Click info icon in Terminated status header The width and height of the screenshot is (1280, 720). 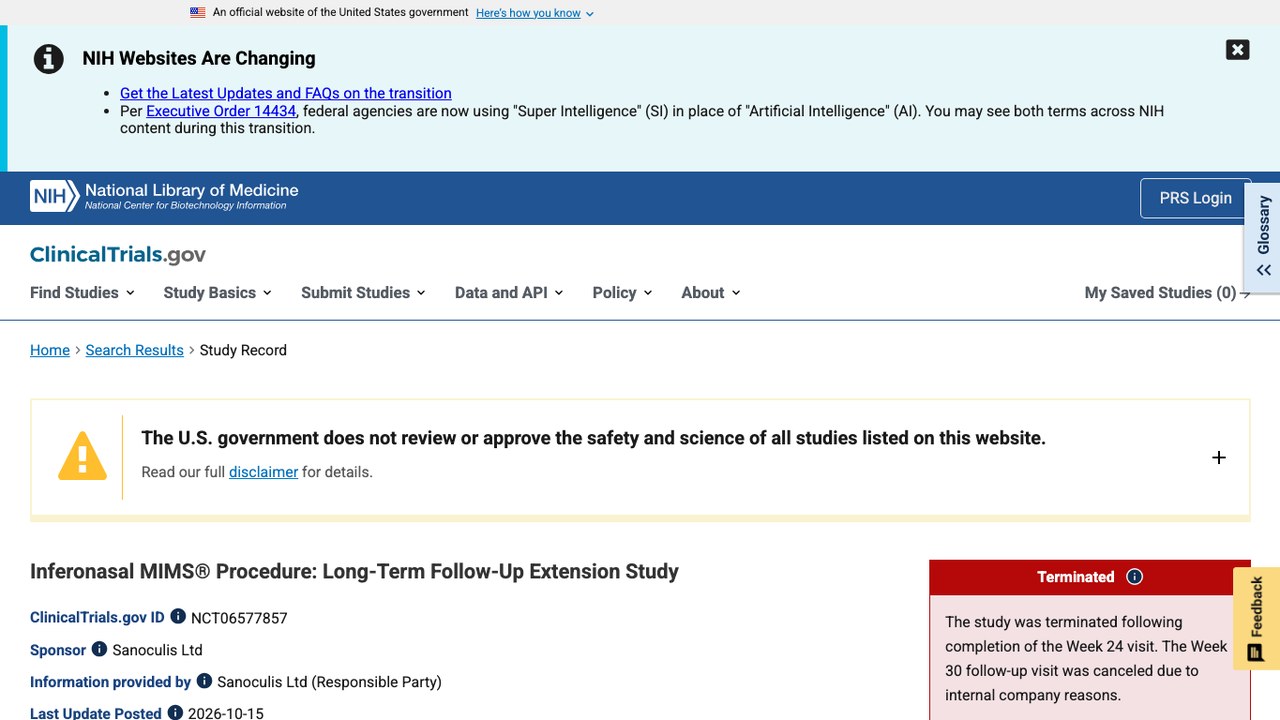tap(1134, 577)
